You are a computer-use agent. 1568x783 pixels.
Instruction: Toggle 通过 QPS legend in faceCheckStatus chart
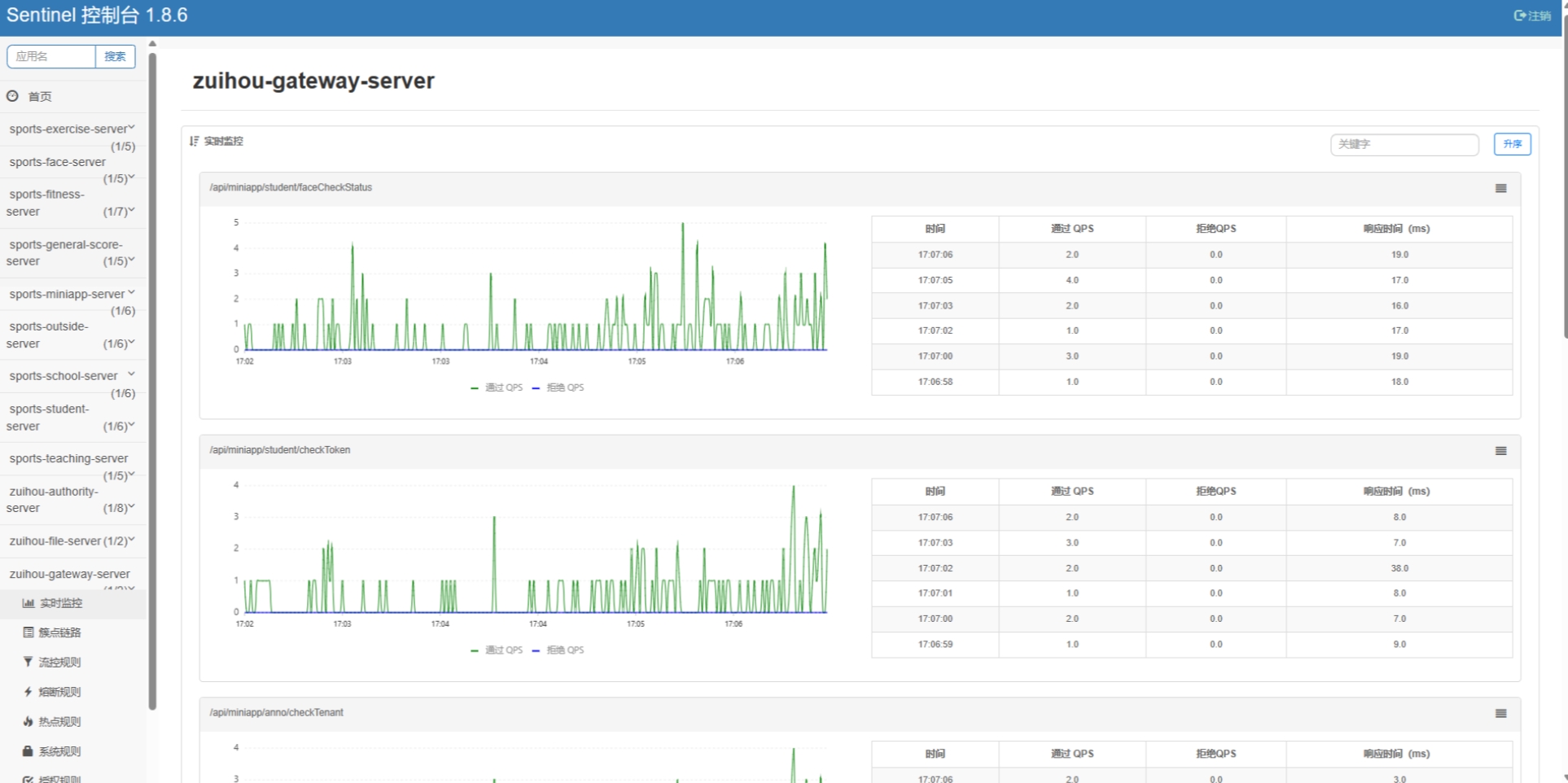point(497,387)
